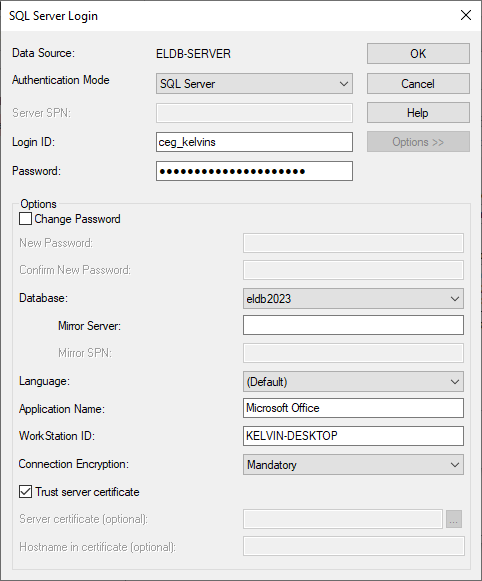Open the Connection Encryption dropdown

pos(353,465)
